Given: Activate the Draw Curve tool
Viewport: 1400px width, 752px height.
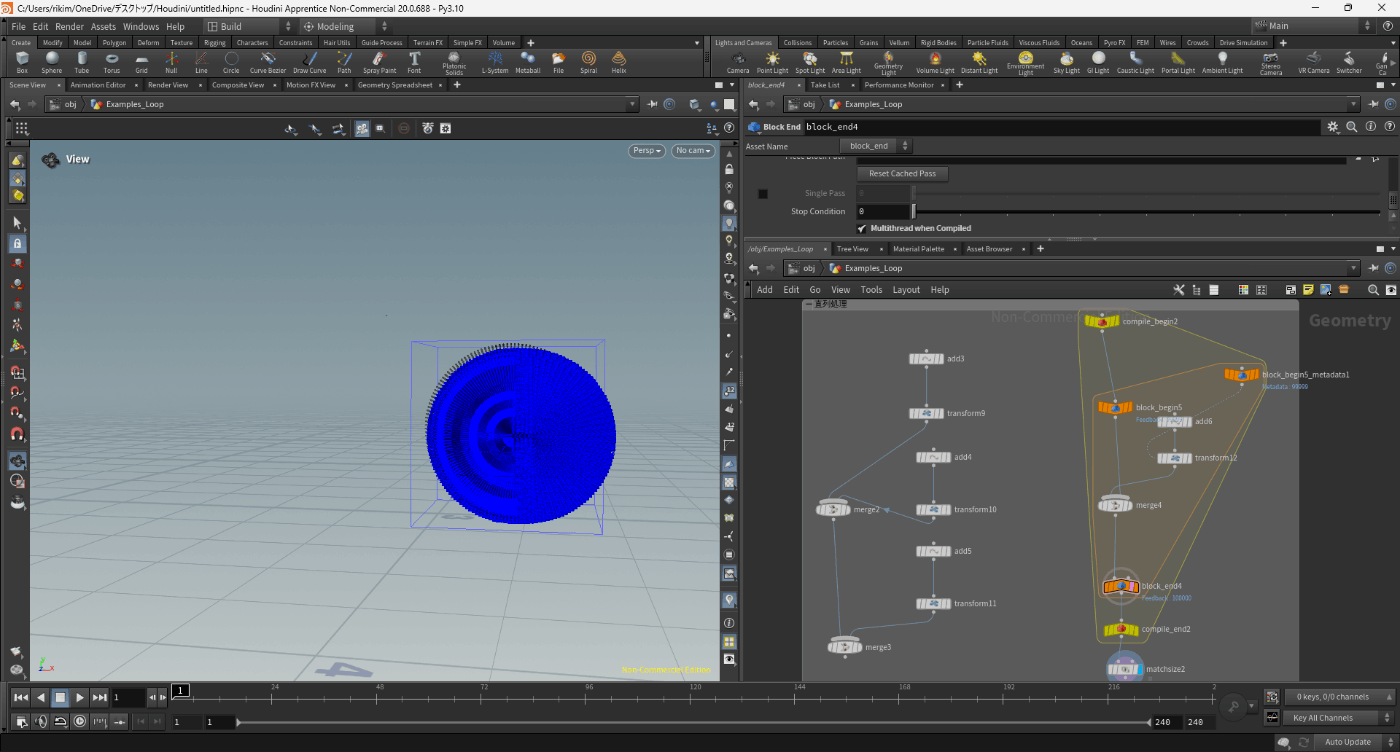Looking at the screenshot, I should [x=310, y=62].
